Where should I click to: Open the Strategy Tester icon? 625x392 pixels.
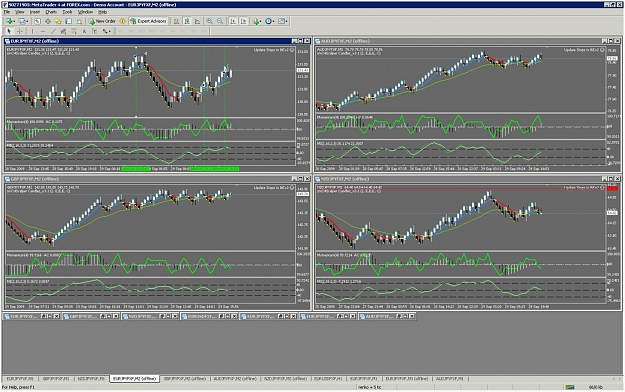(79, 21)
